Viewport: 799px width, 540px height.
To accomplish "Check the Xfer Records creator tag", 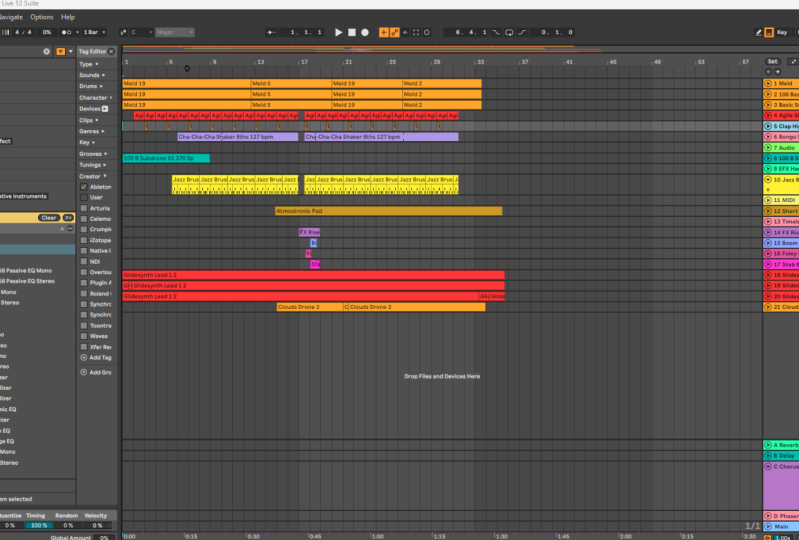I will pyautogui.click(x=84, y=347).
